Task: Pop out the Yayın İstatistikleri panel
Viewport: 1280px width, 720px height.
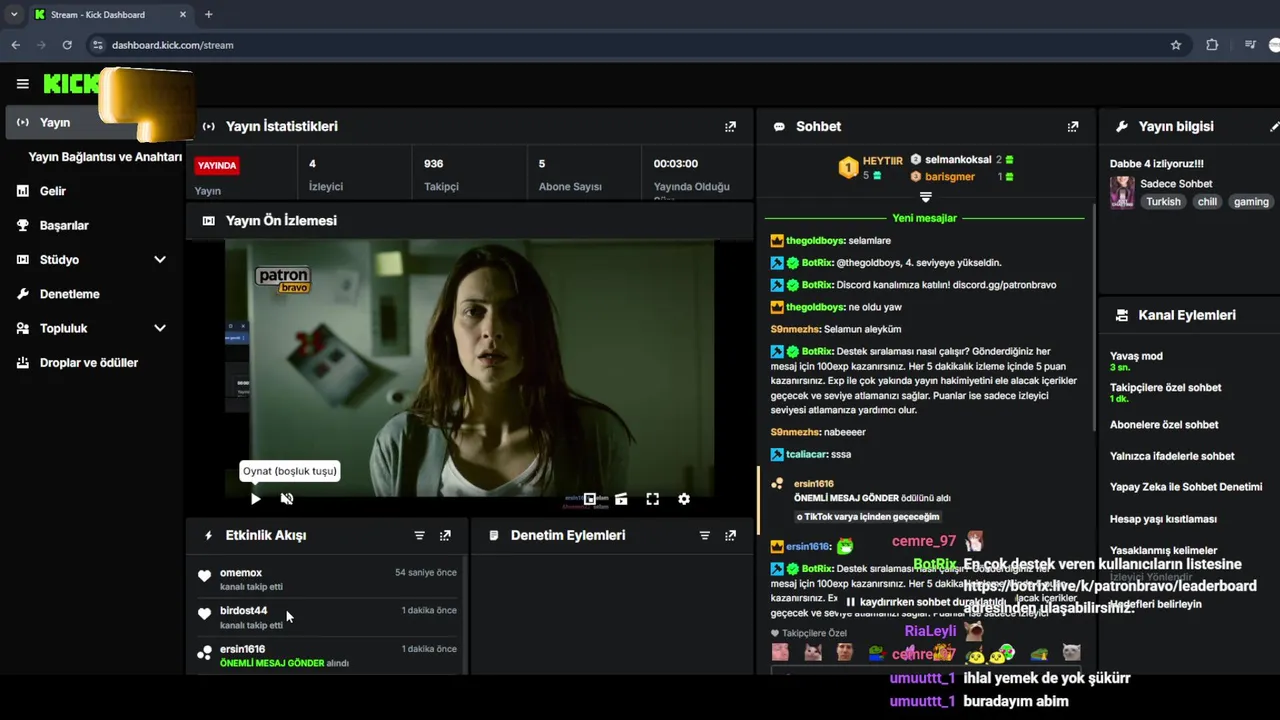Action: pos(730,126)
